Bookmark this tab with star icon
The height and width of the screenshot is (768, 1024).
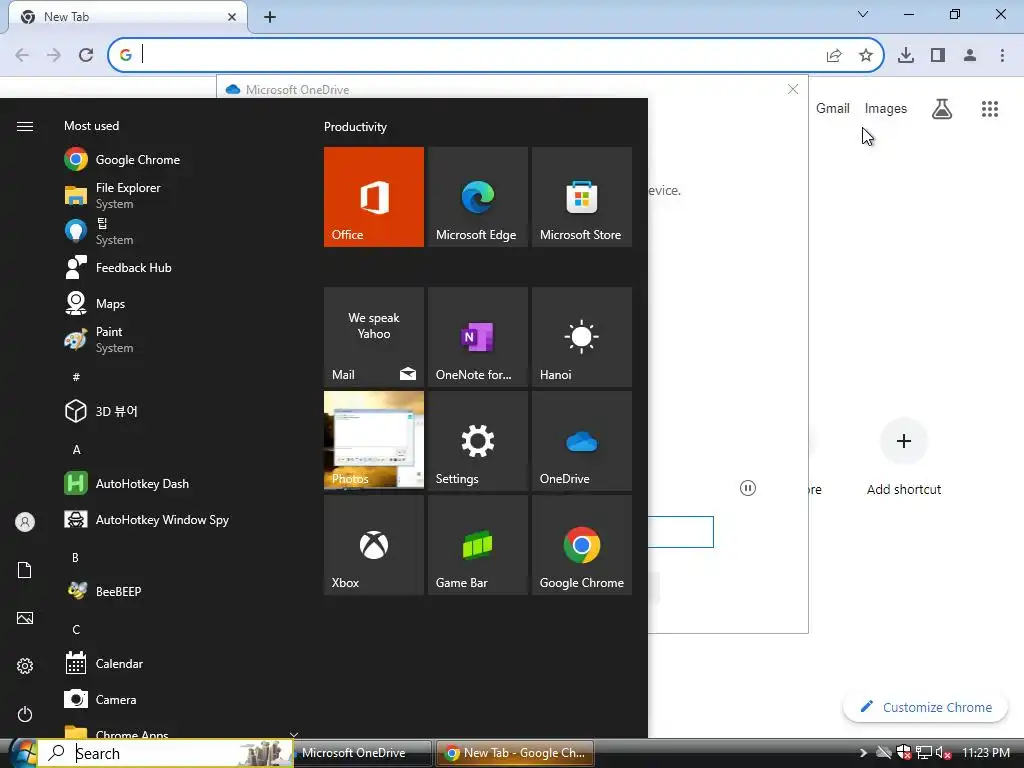pyautogui.click(x=866, y=55)
